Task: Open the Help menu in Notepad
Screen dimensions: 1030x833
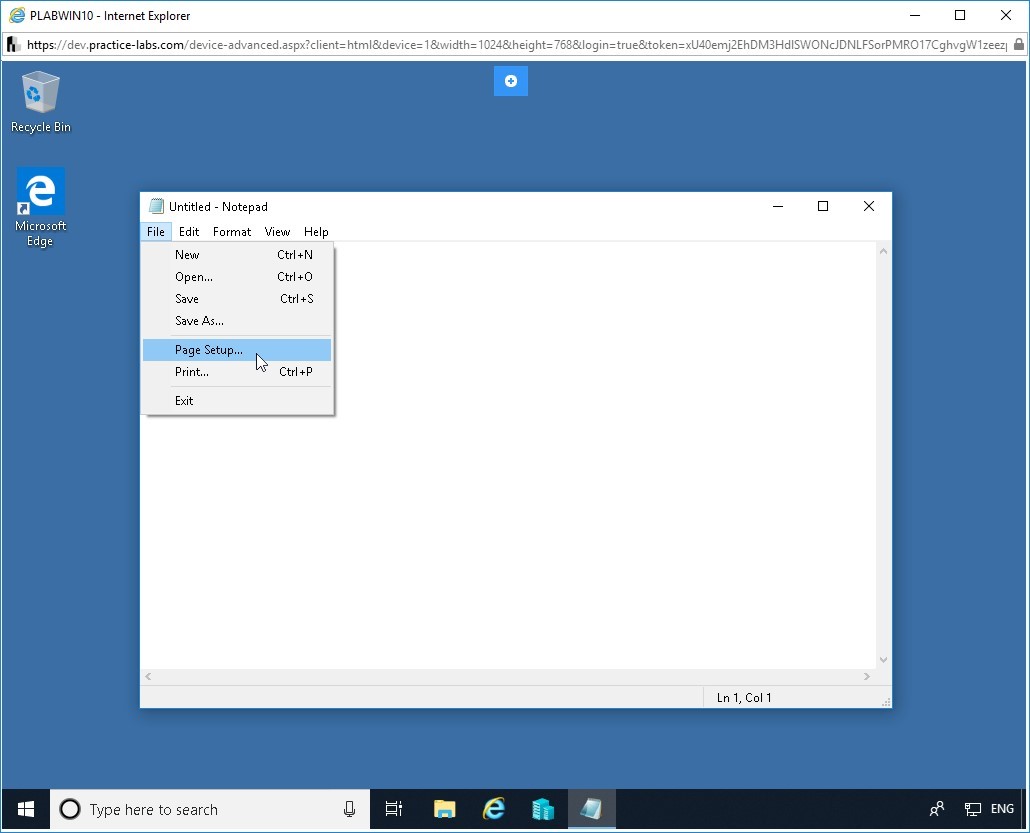Action: 316,232
